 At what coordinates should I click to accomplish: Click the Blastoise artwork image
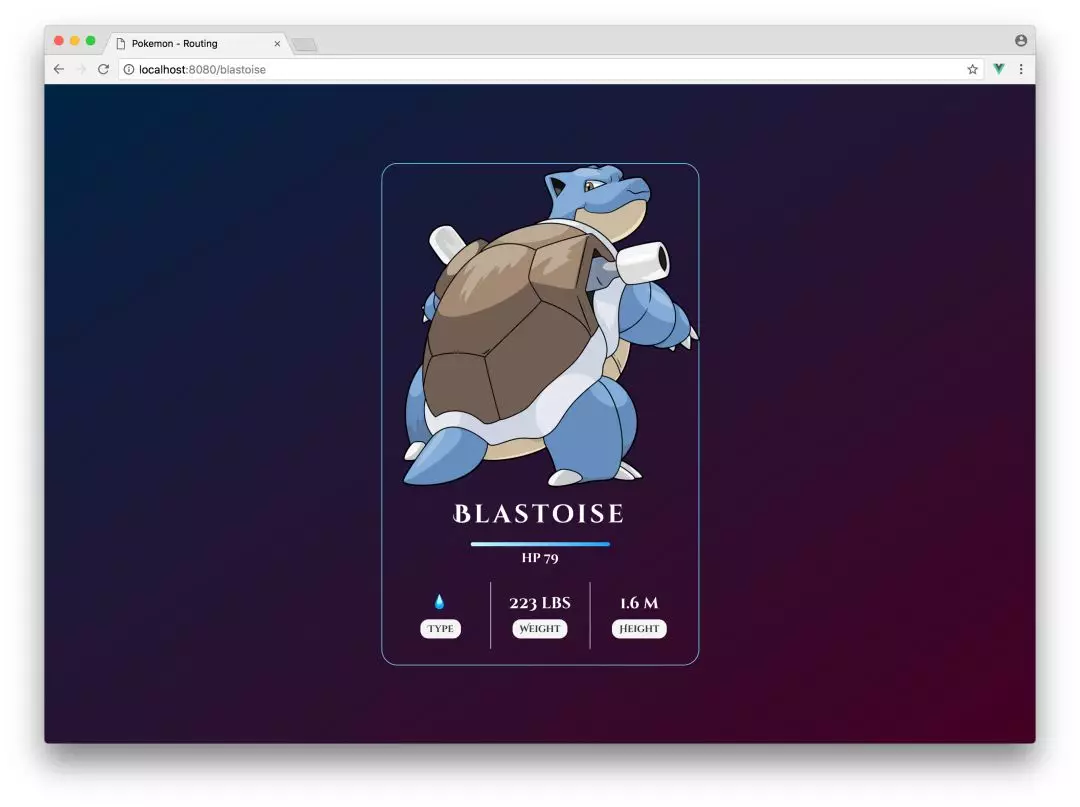coord(550,326)
